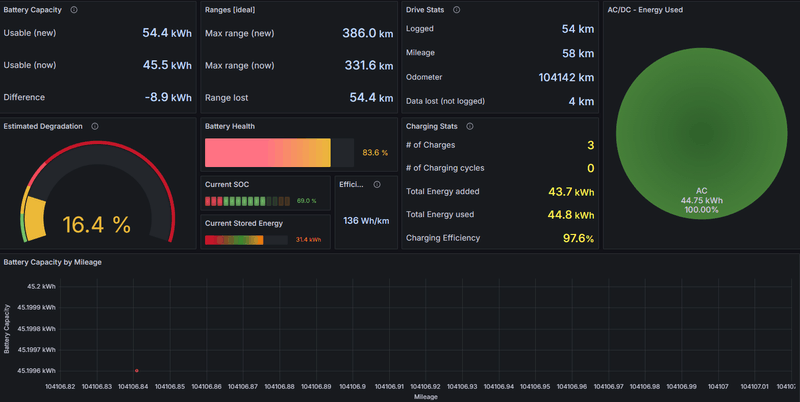Open the Battery Capacity by Mileage panel title
Screen dimensions: 800x402
coord(53,262)
